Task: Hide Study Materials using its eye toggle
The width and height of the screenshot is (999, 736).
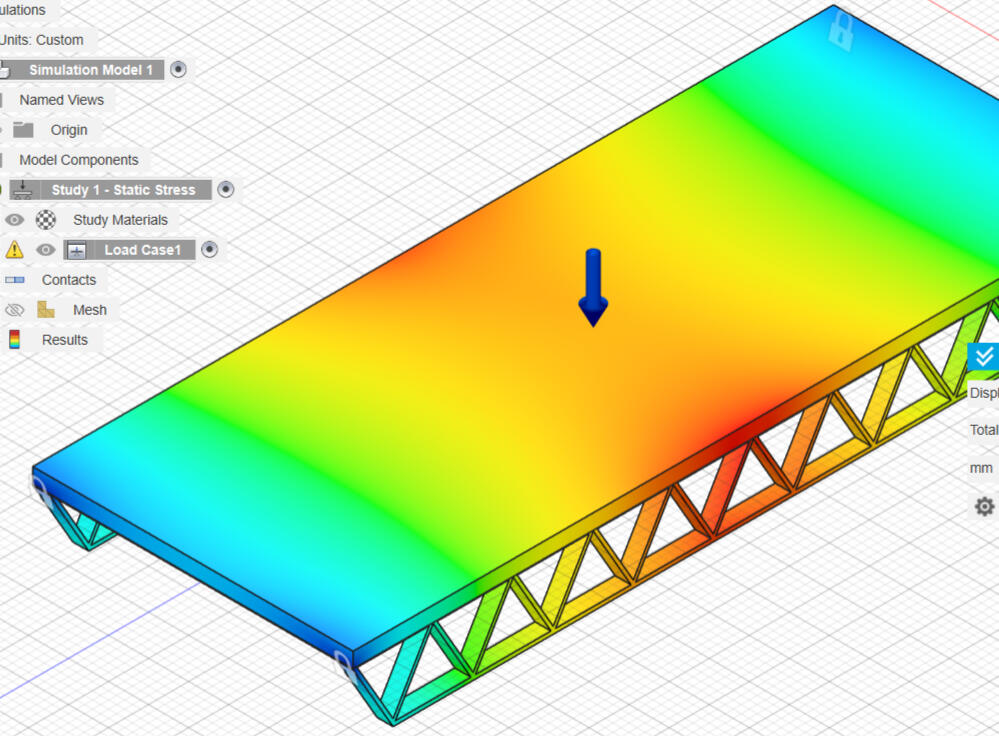Action: pos(14,220)
